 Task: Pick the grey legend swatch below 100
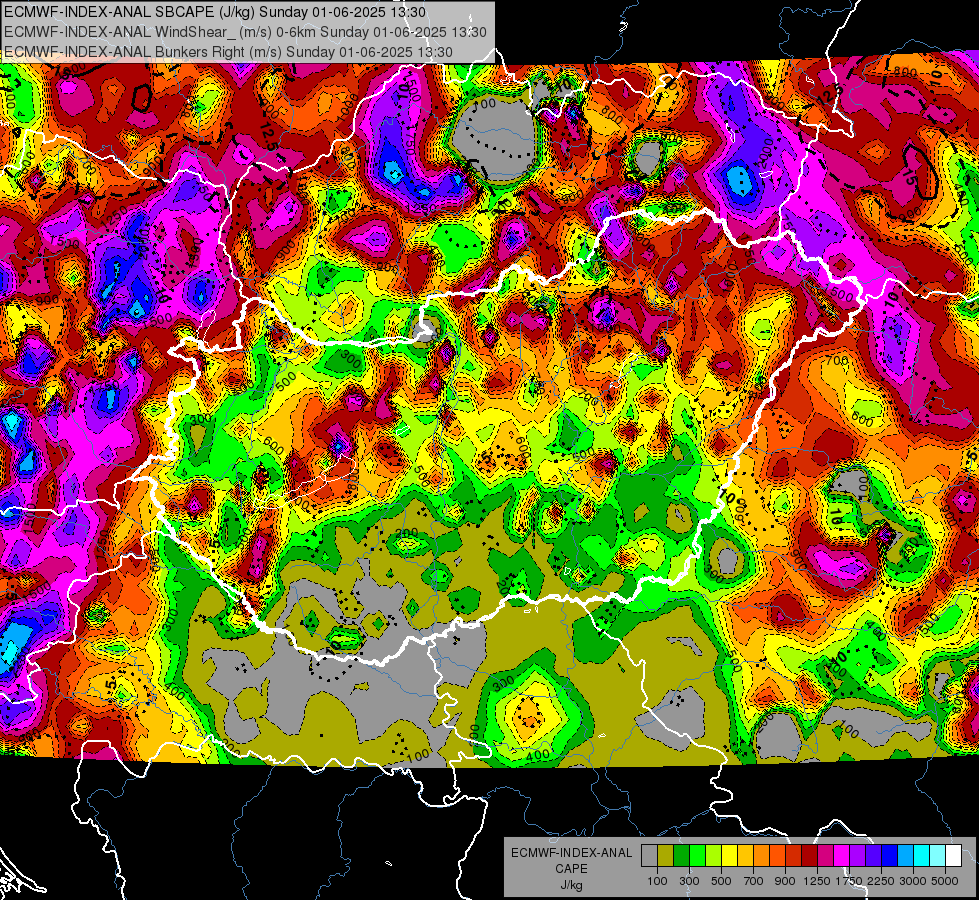click(649, 855)
